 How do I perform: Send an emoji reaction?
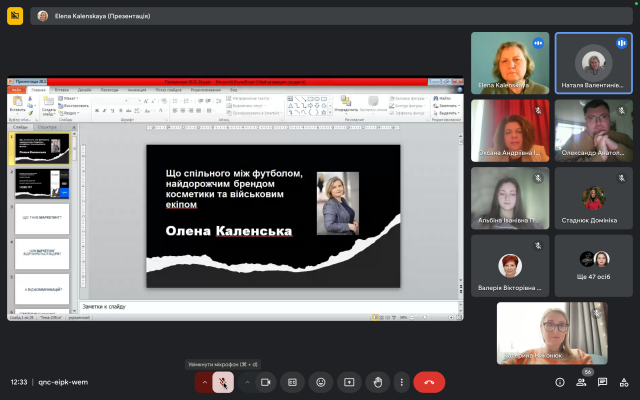(321, 382)
